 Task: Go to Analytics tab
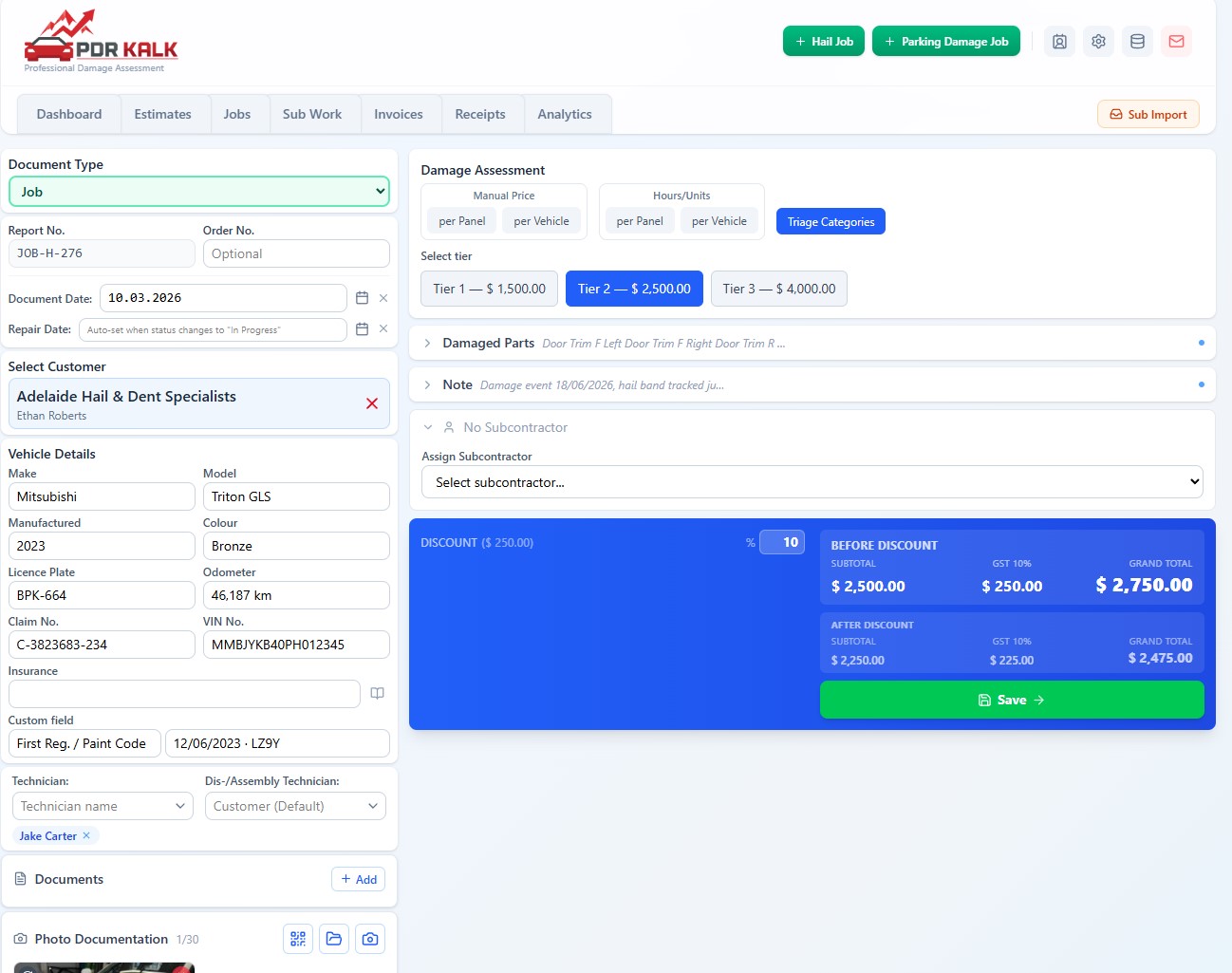565,114
